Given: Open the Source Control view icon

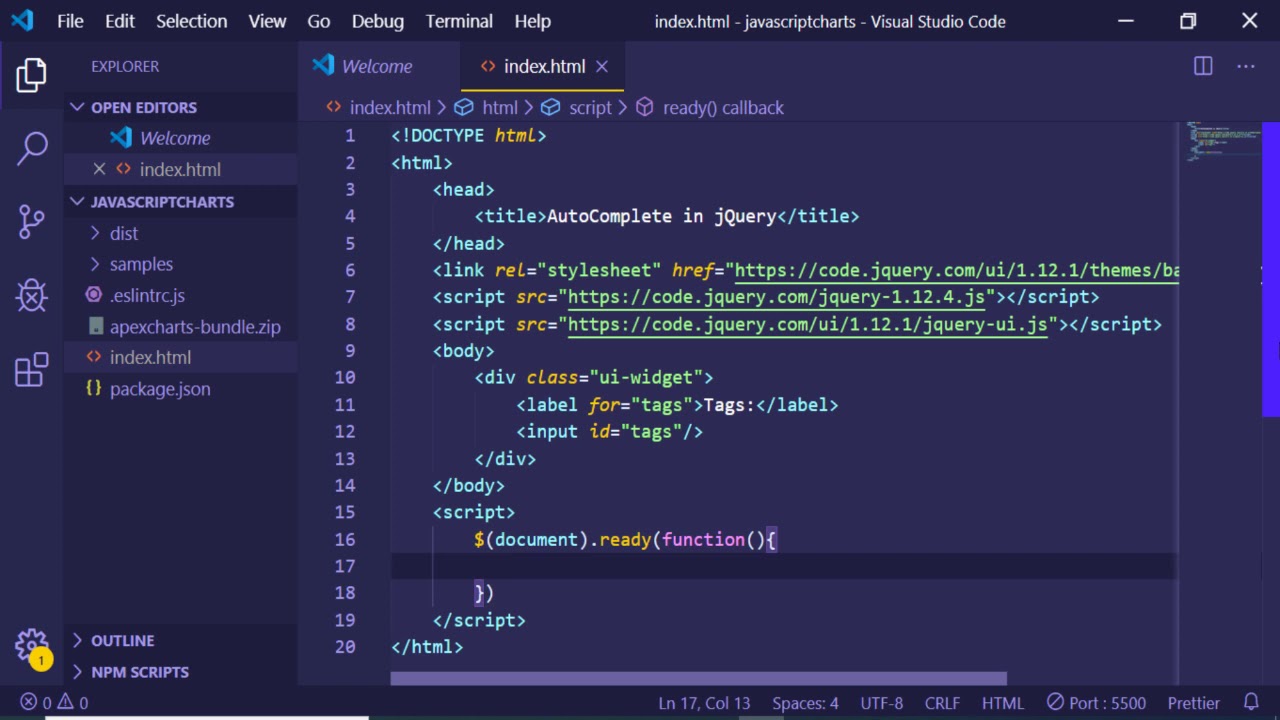Looking at the screenshot, I should pyautogui.click(x=32, y=221).
